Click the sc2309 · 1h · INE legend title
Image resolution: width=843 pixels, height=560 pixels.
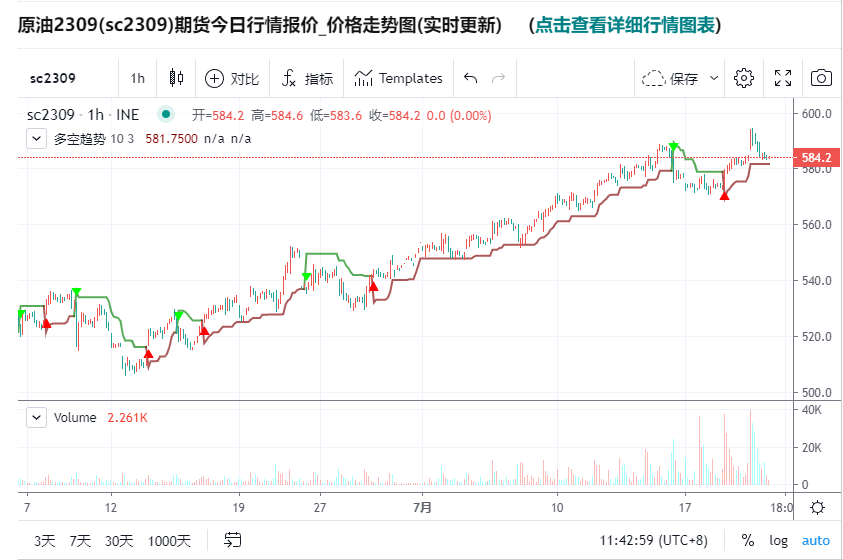pyautogui.click(x=83, y=114)
